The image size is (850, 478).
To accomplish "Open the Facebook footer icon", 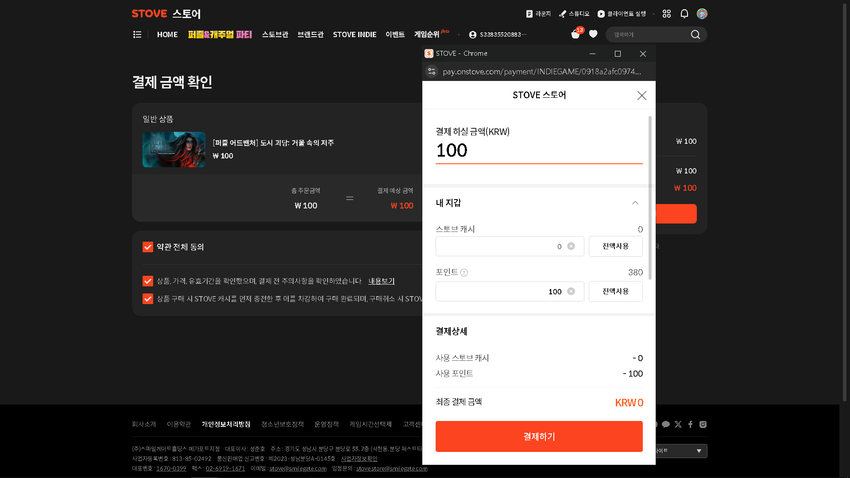I will [690, 424].
